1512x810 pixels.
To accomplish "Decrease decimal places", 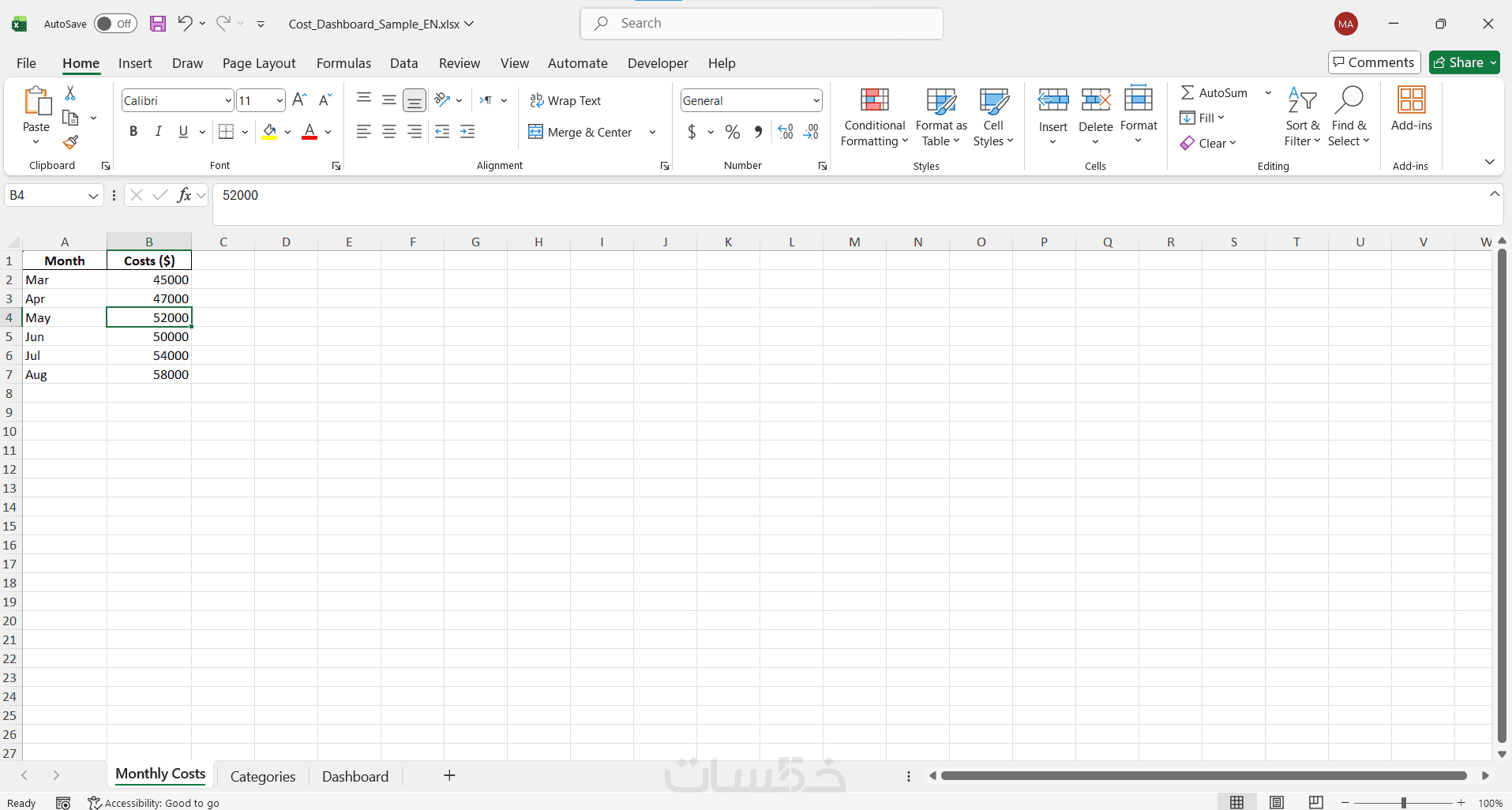I will click(x=811, y=132).
